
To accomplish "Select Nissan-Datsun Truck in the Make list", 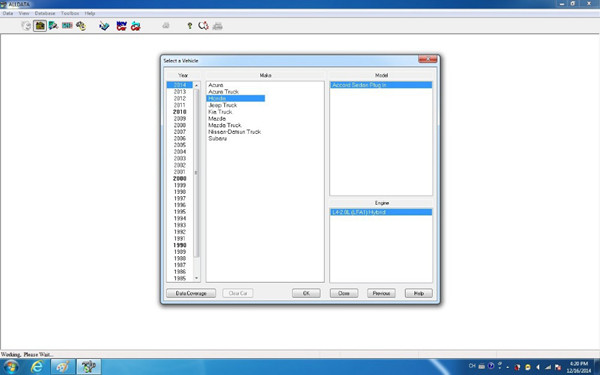I will [235, 132].
